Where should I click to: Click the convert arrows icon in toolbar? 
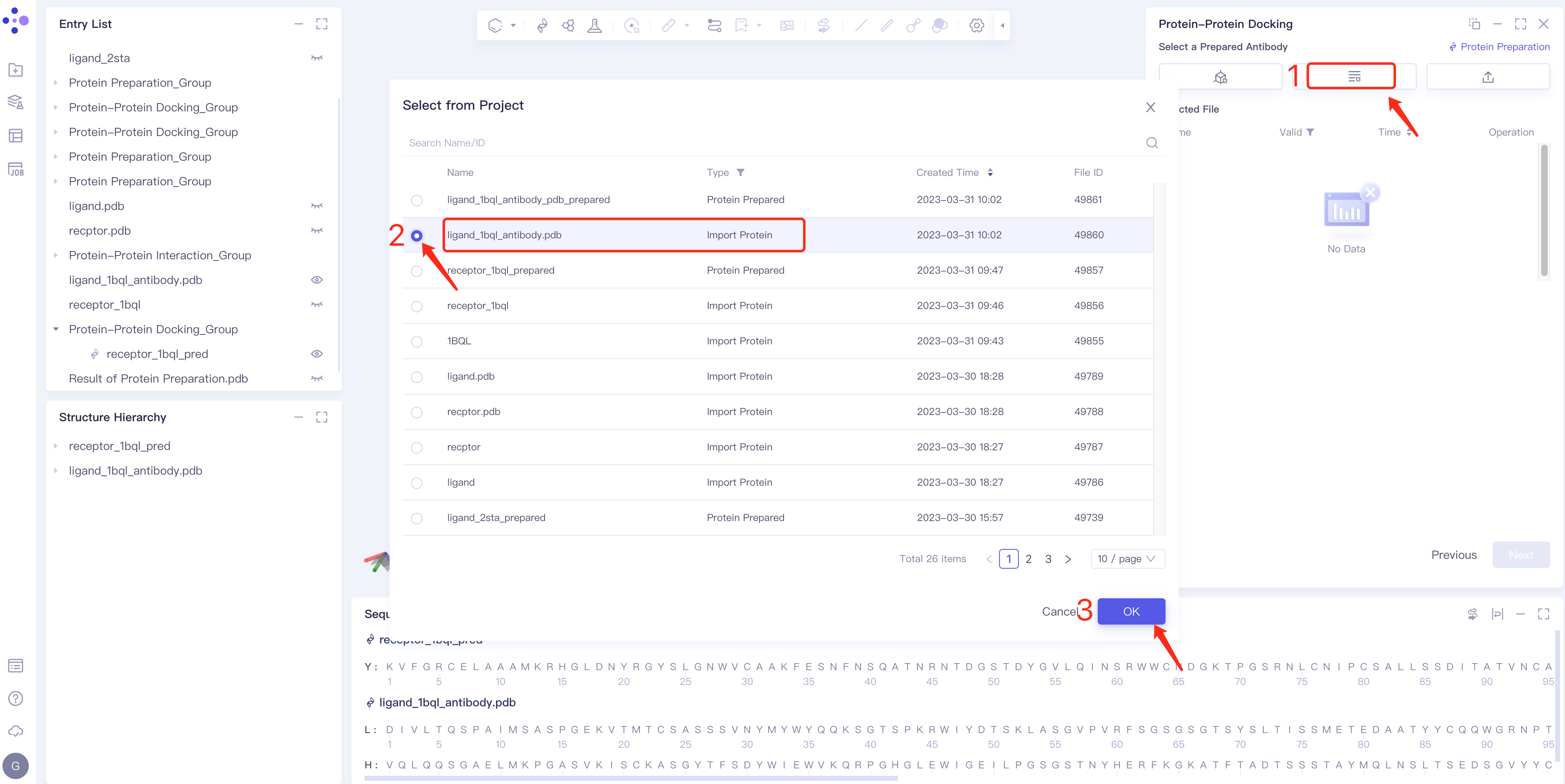click(823, 25)
